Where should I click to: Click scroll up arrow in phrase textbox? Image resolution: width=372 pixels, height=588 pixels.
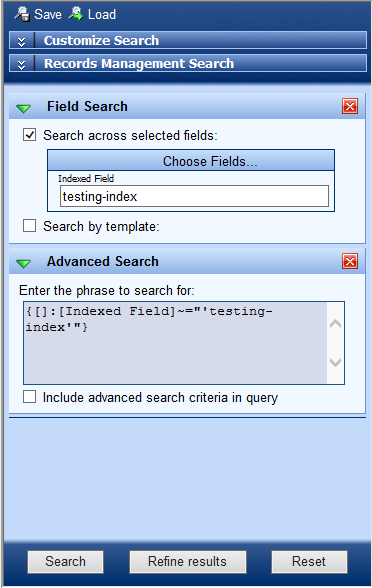[335, 324]
